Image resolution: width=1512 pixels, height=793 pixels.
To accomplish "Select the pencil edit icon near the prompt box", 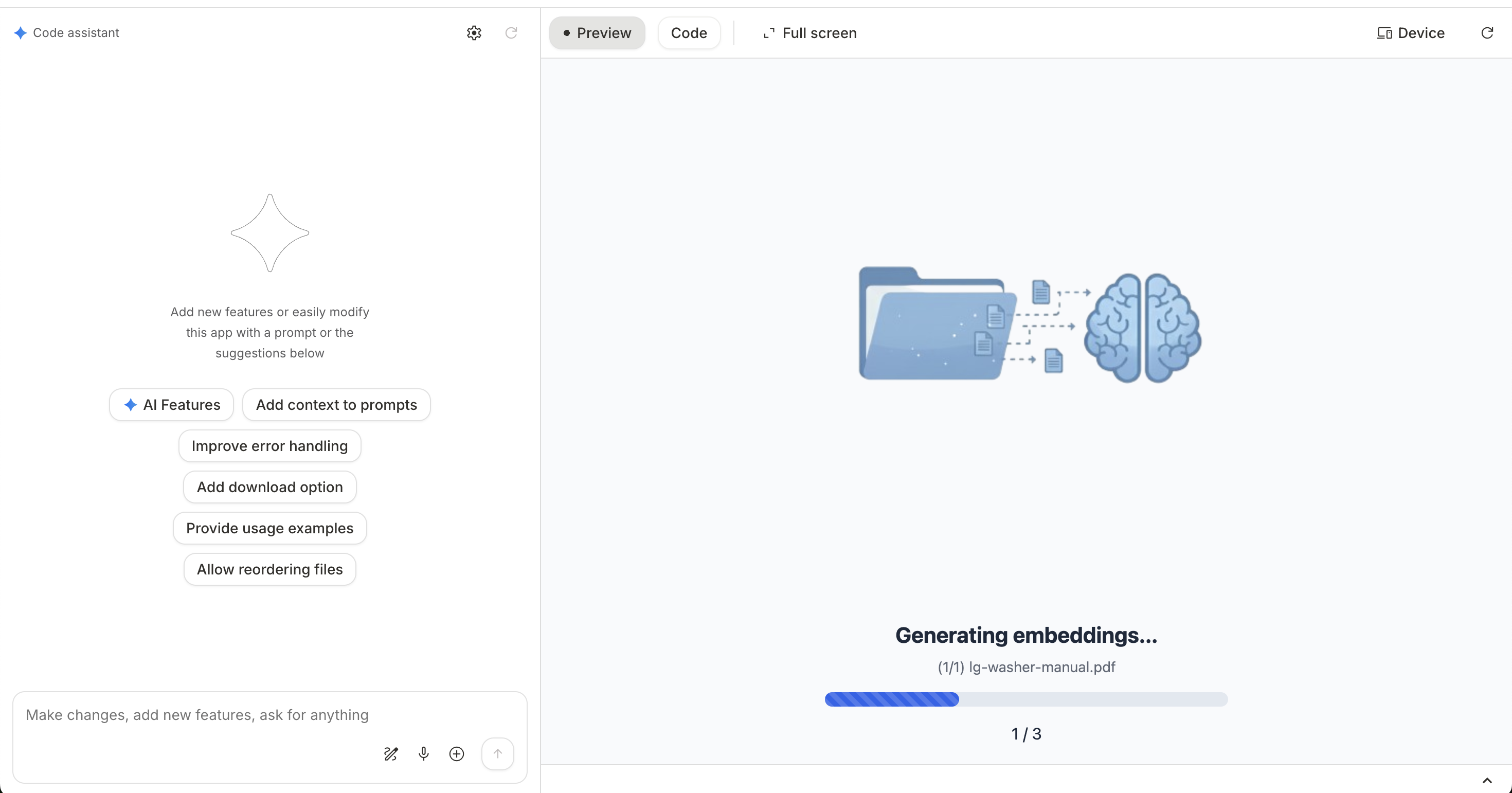I will tap(391, 754).
